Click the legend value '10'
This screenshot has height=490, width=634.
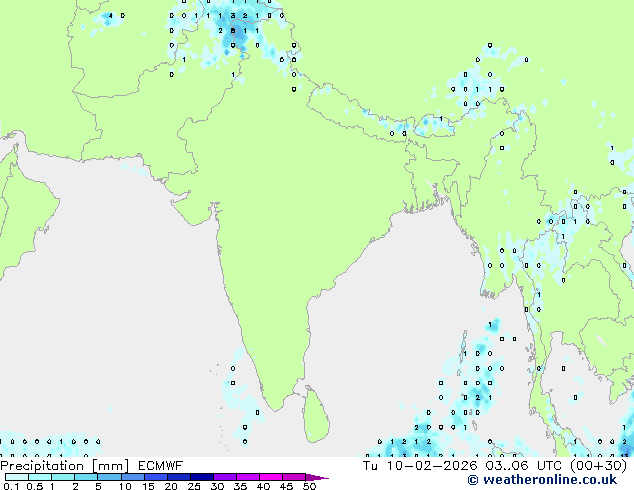125,486
